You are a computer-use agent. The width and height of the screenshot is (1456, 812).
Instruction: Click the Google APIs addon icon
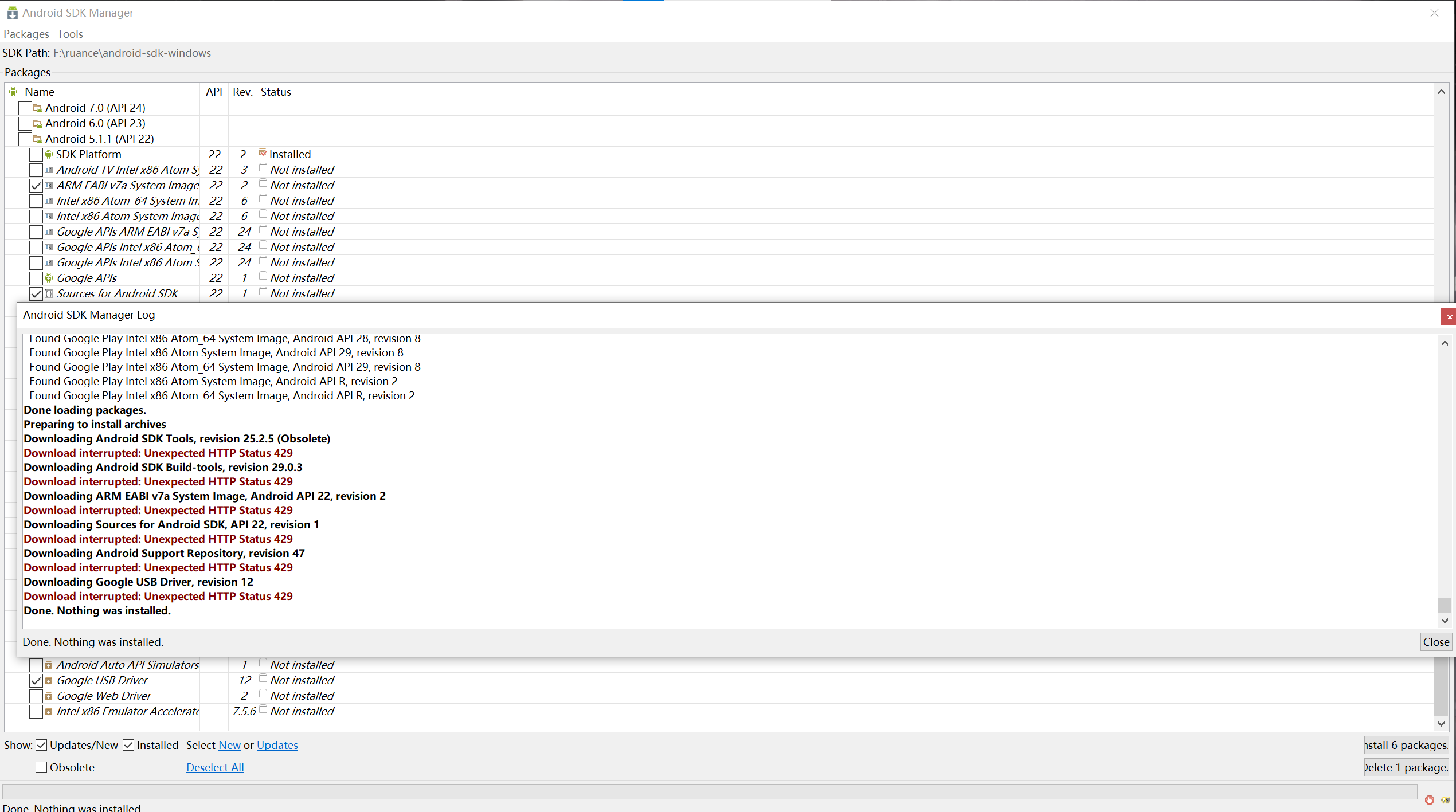coord(49,278)
